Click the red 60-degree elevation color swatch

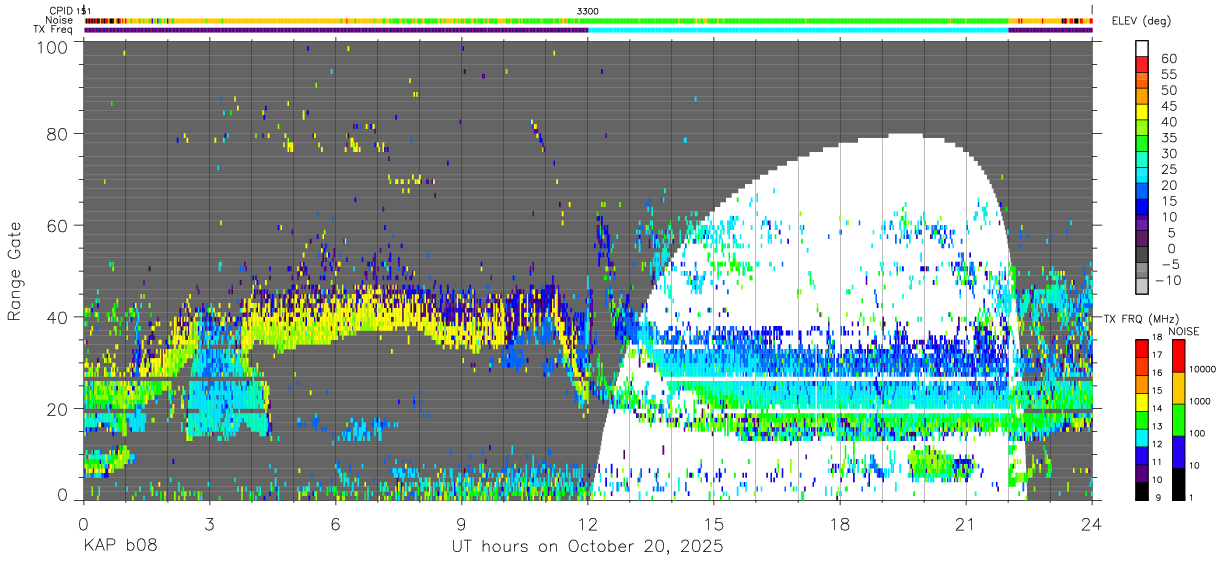coord(1142,64)
